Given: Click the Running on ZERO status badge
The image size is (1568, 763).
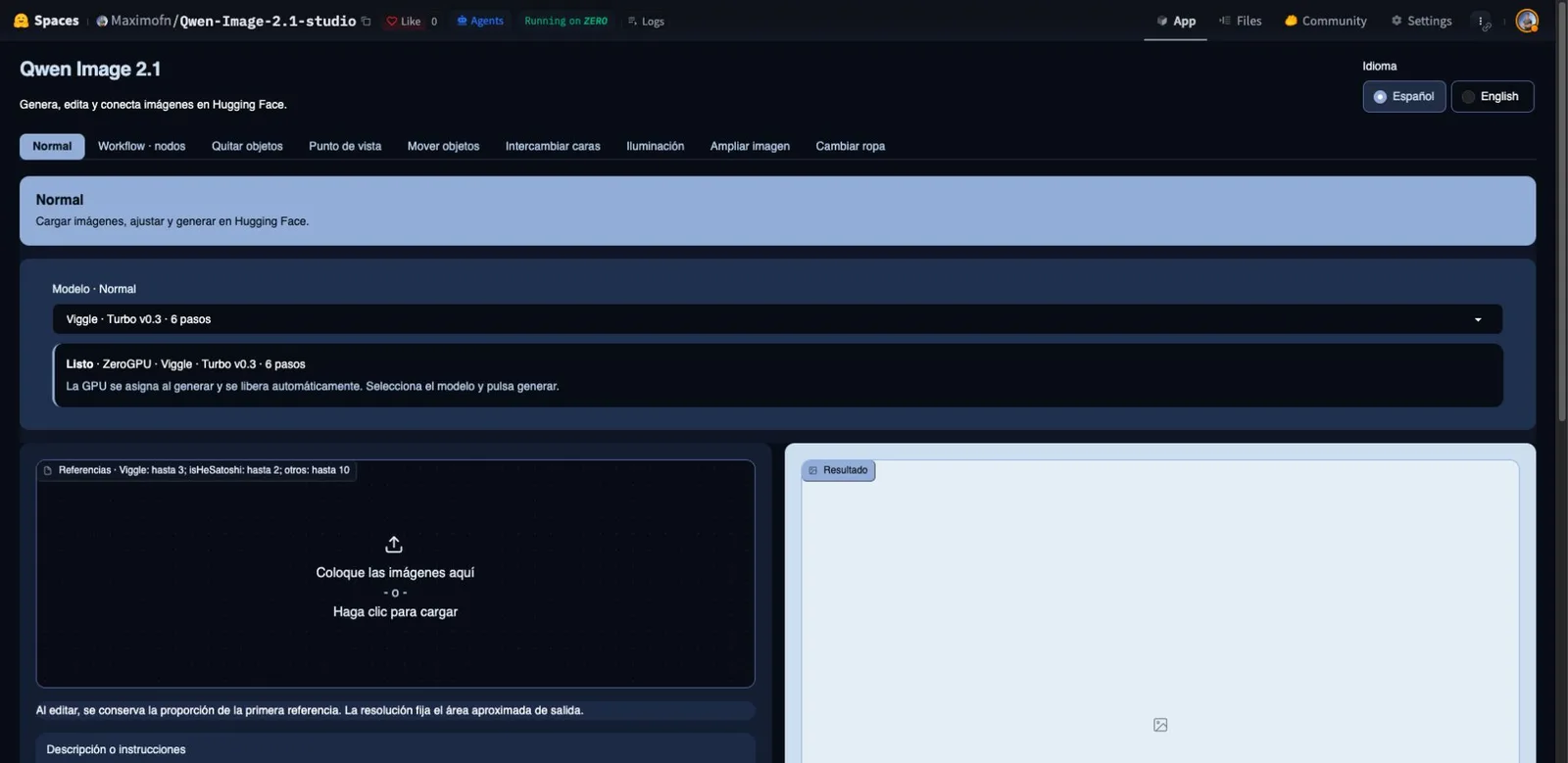Looking at the screenshot, I should click(x=565, y=21).
